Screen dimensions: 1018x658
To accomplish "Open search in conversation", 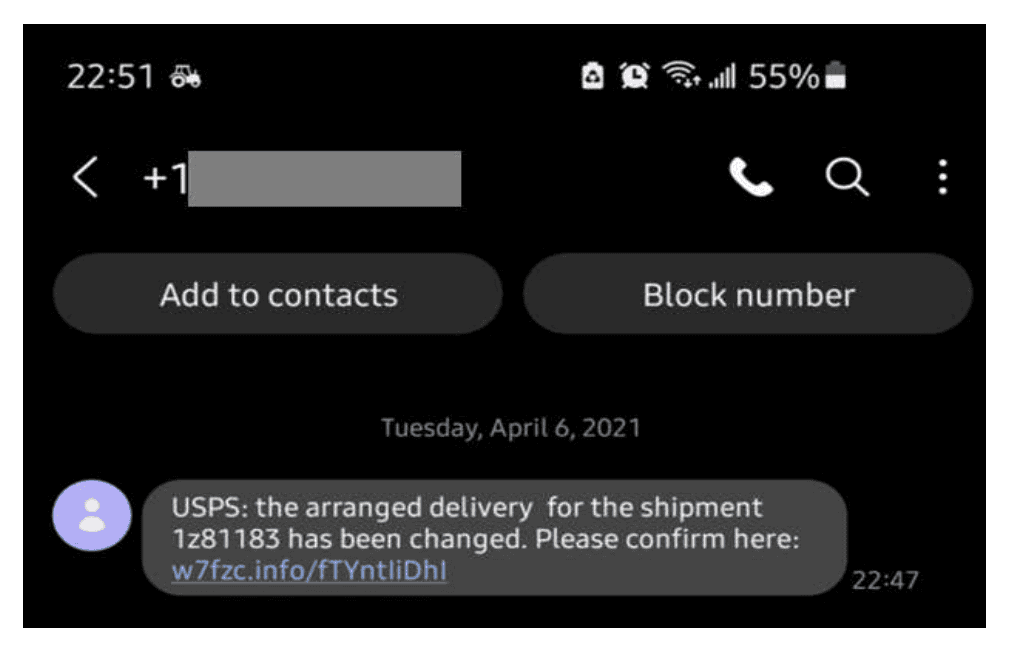I will [x=846, y=179].
